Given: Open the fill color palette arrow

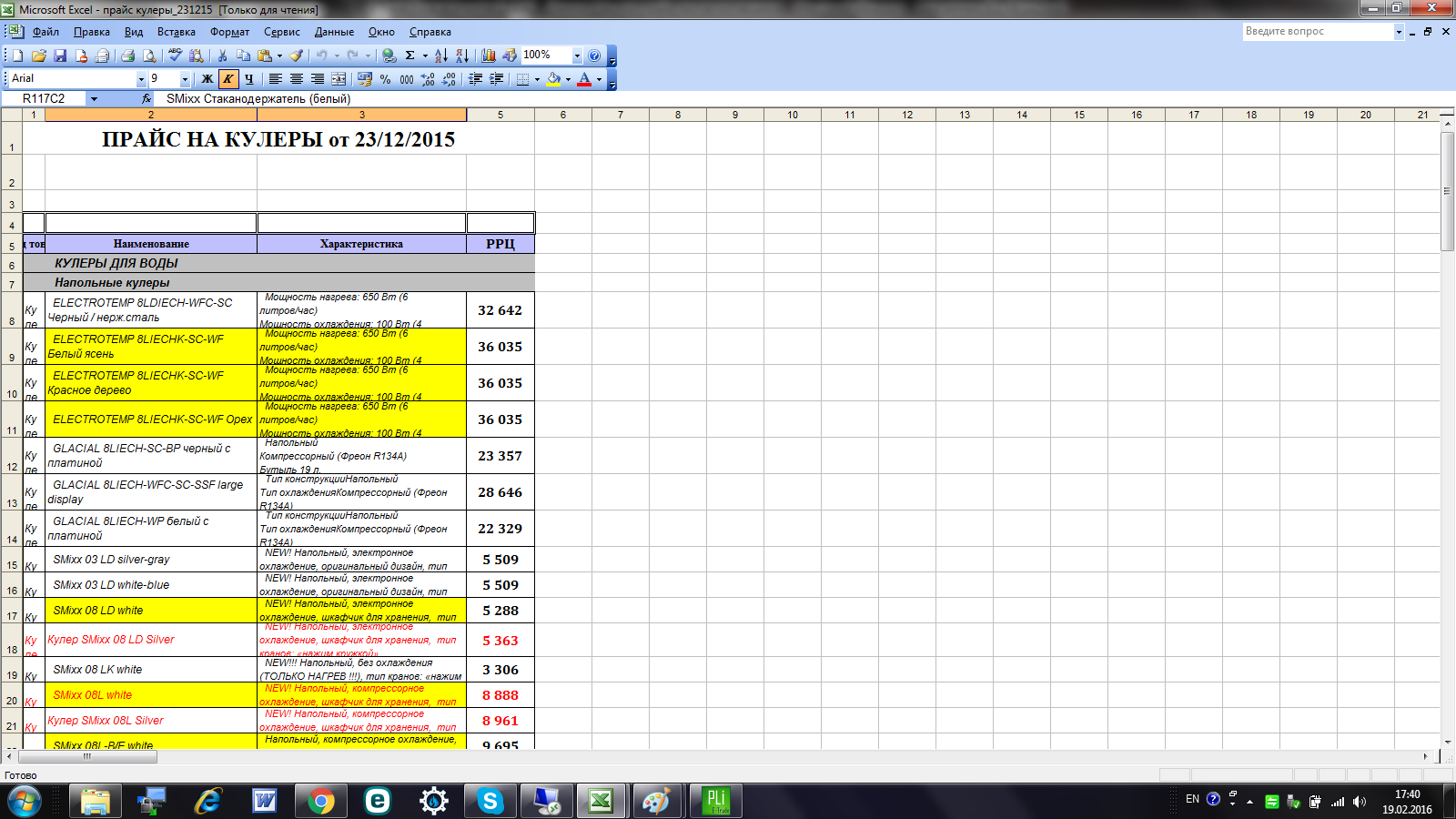Looking at the screenshot, I should pyautogui.click(x=568, y=79).
